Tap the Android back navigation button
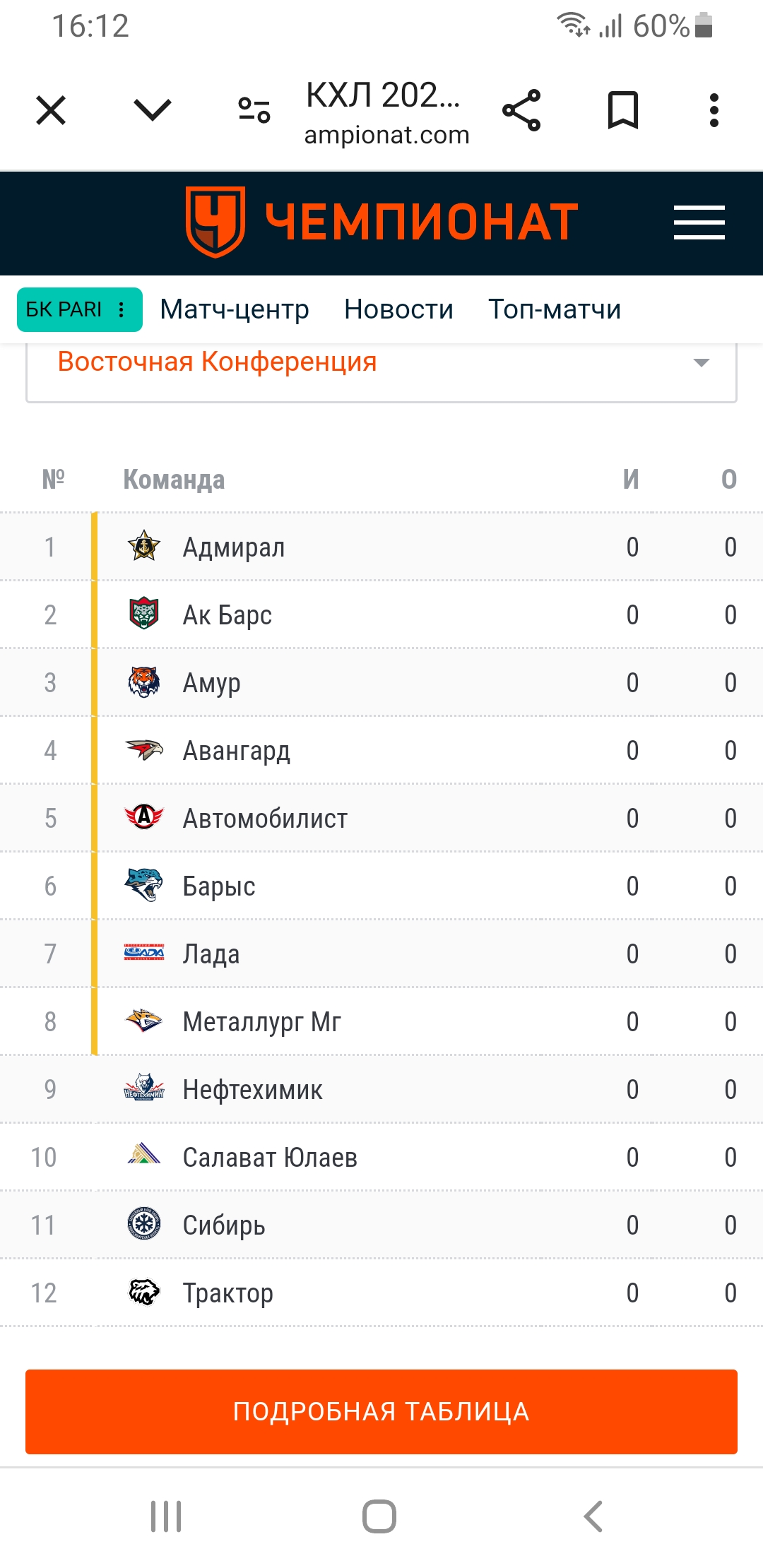 pyautogui.click(x=593, y=1516)
